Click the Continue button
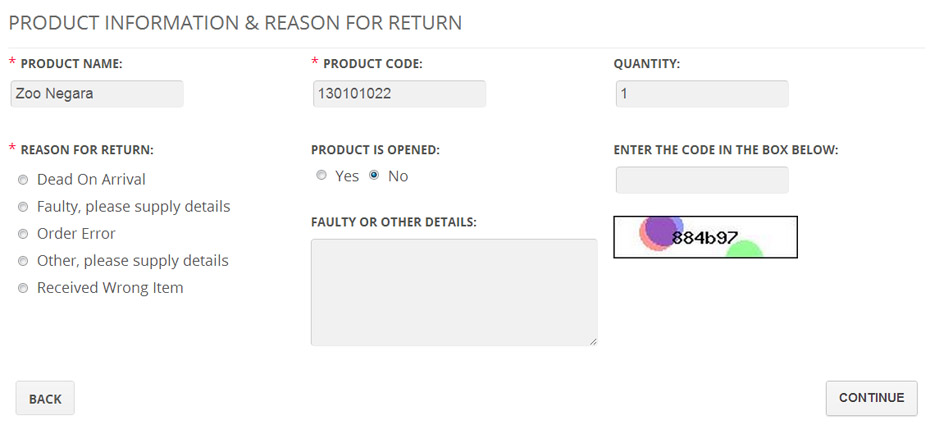The height and width of the screenshot is (425, 930). tap(872, 398)
